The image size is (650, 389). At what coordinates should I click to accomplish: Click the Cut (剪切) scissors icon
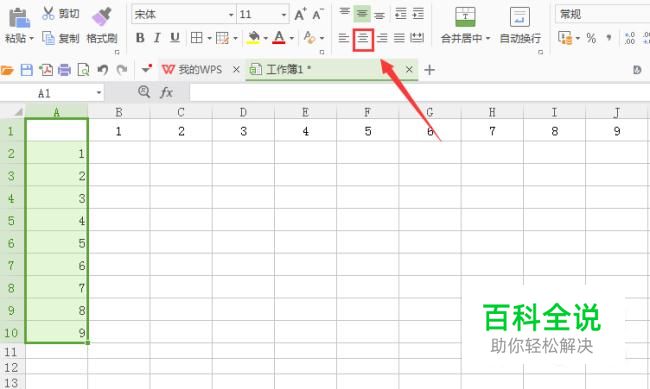[48, 13]
